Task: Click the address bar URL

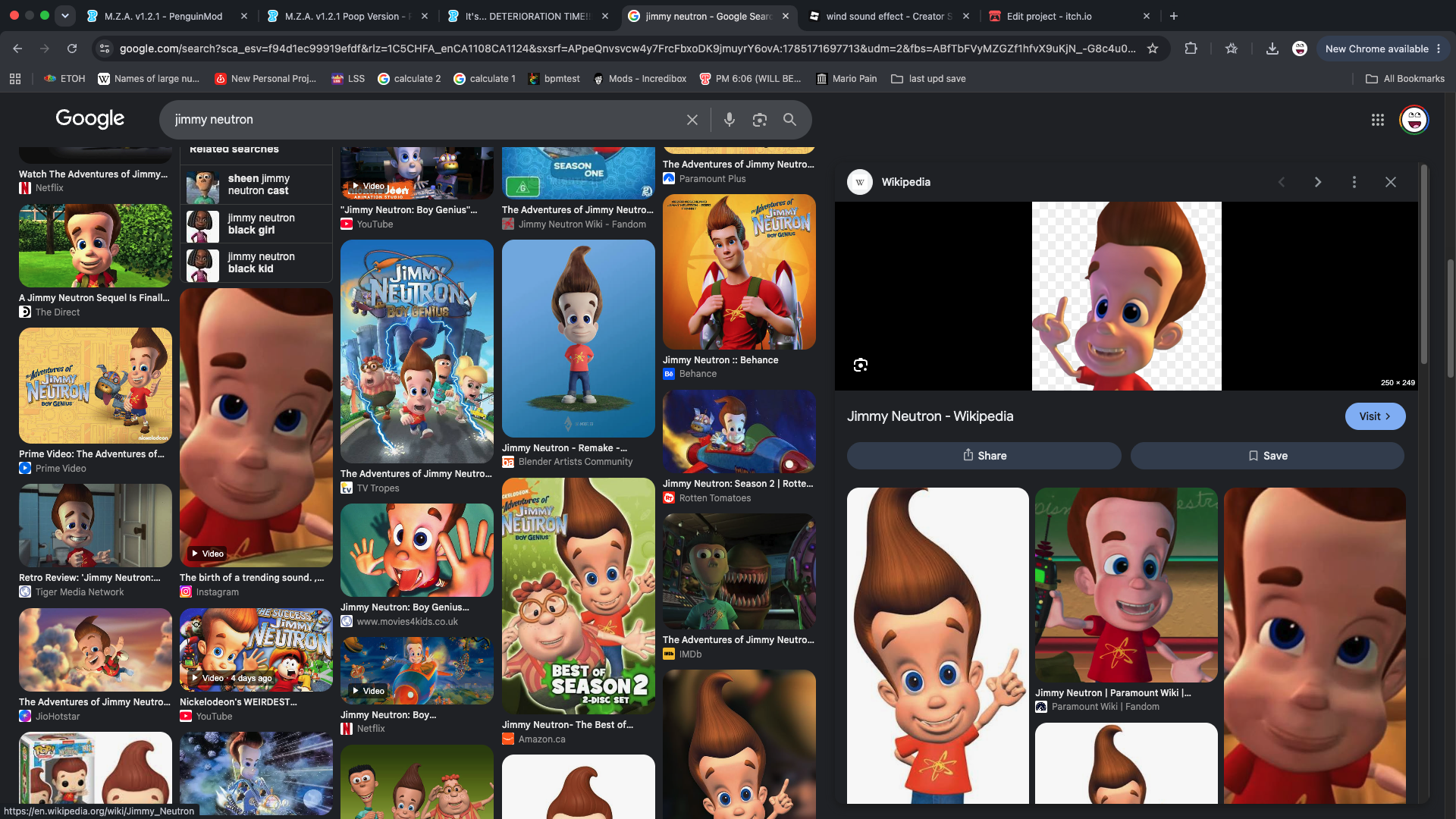Action: click(628, 49)
